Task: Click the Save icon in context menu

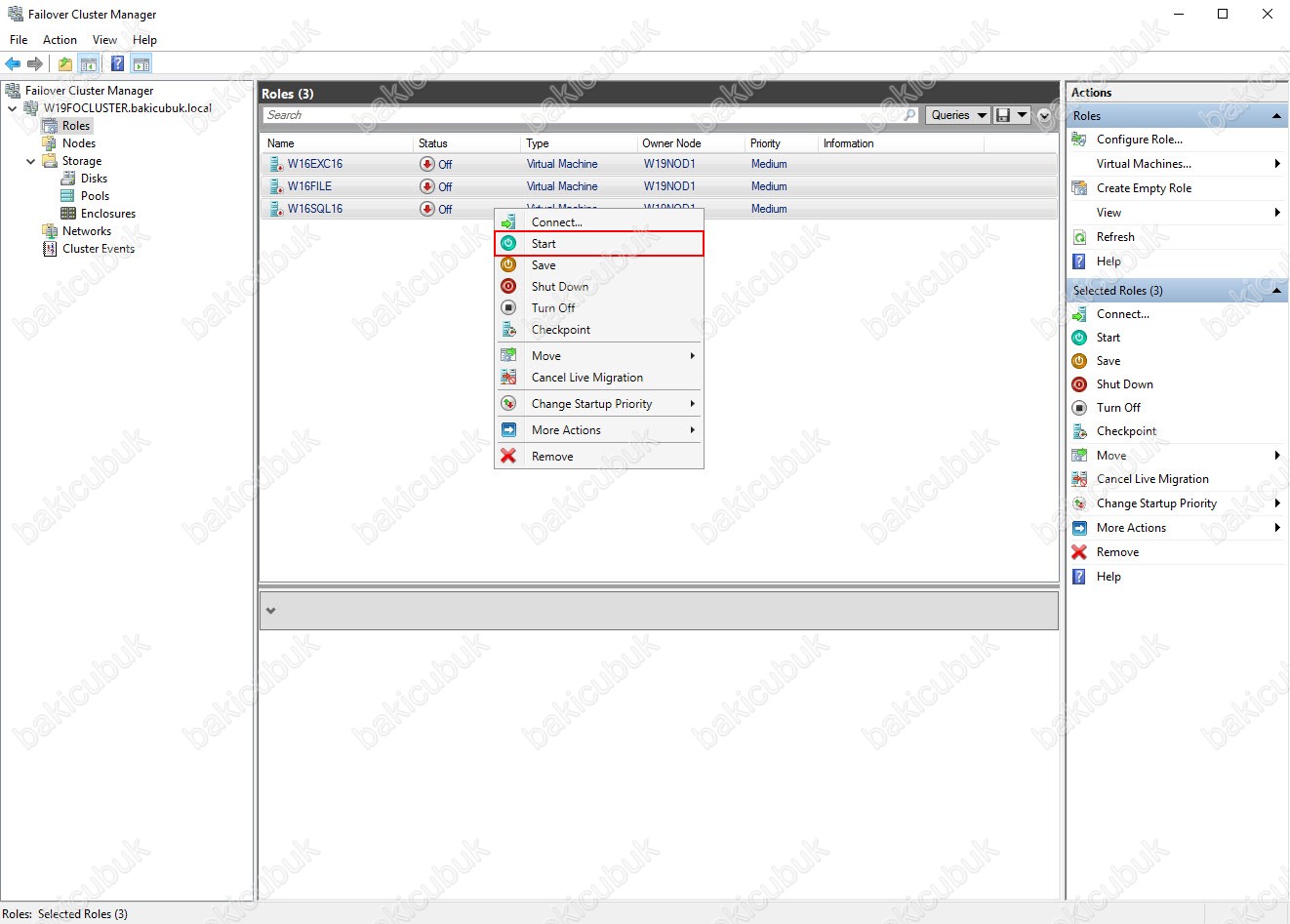Action: coord(508,265)
